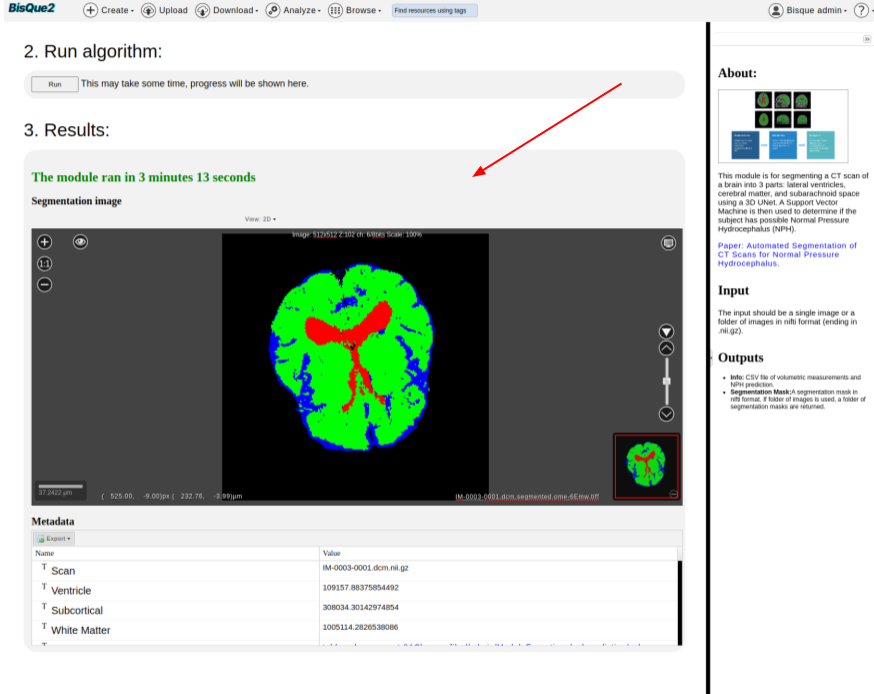The height and width of the screenshot is (694, 874).
Task: Click the Z-slice slider handle
Action: pyautogui.click(x=667, y=381)
